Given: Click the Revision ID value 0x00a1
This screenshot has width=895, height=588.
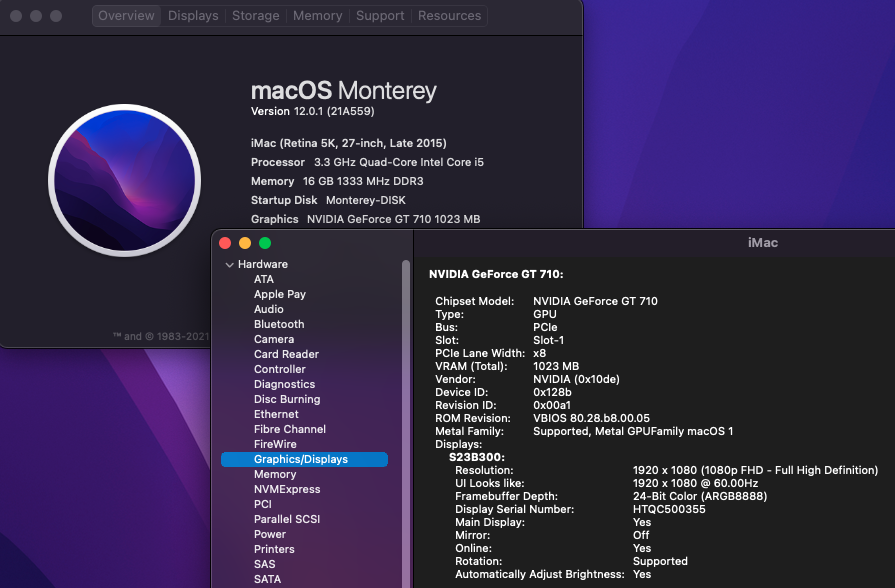Looking at the screenshot, I should click(551, 405).
